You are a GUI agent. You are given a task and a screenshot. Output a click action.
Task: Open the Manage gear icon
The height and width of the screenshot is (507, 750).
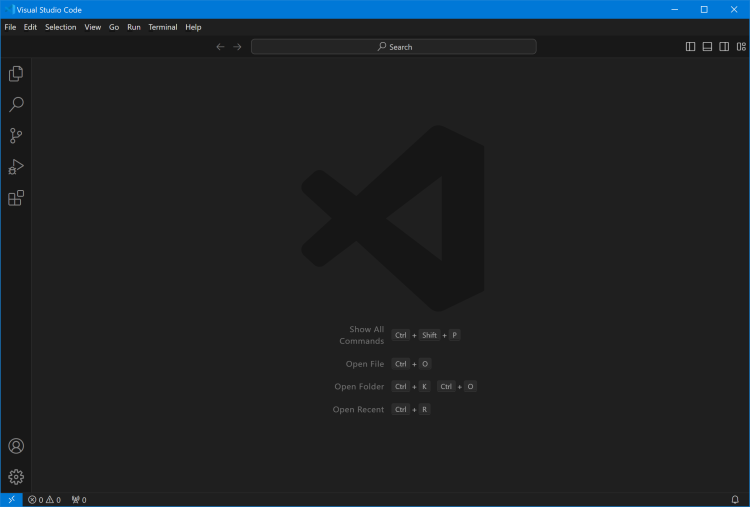click(16, 477)
